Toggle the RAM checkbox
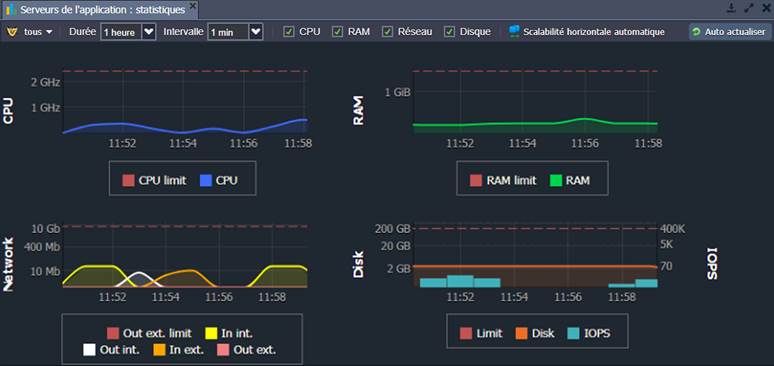The width and height of the screenshot is (774, 366). pos(337,32)
